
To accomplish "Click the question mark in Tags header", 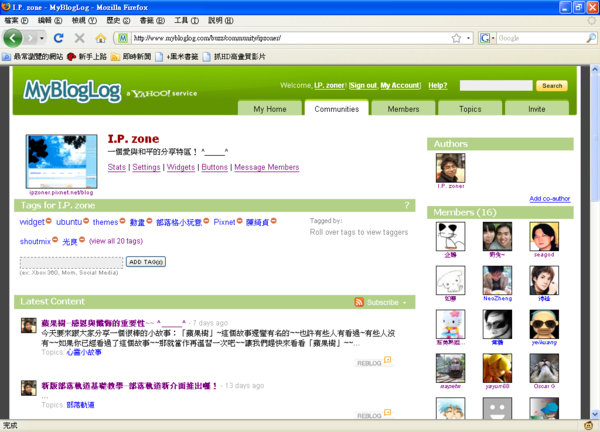I will tap(407, 205).
